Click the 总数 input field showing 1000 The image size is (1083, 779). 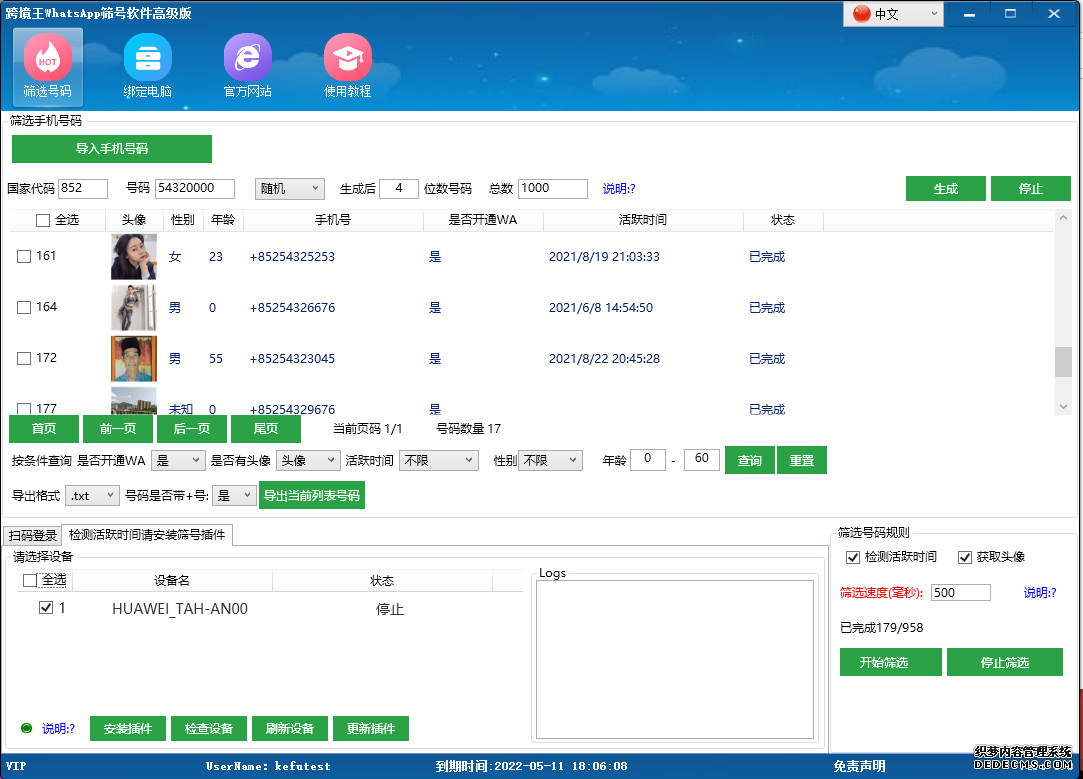553,189
